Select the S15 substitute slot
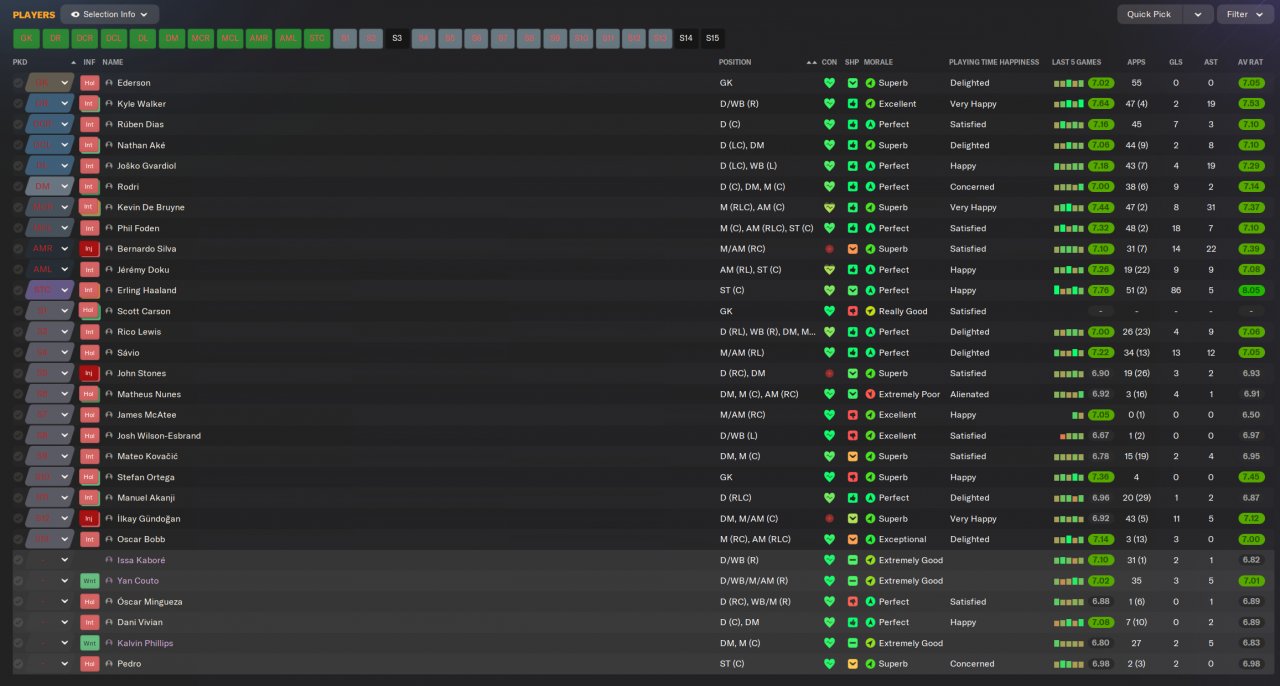This screenshot has width=1280, height=686. coord(712,39)
